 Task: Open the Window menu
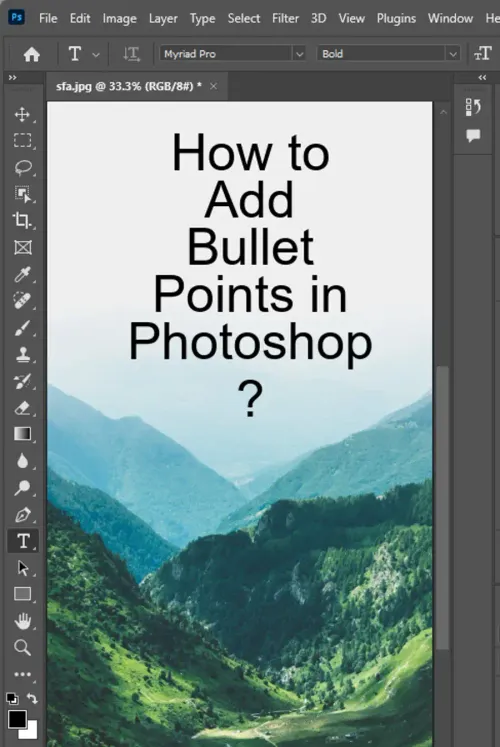pyautogui.click(x=450, y=19)
